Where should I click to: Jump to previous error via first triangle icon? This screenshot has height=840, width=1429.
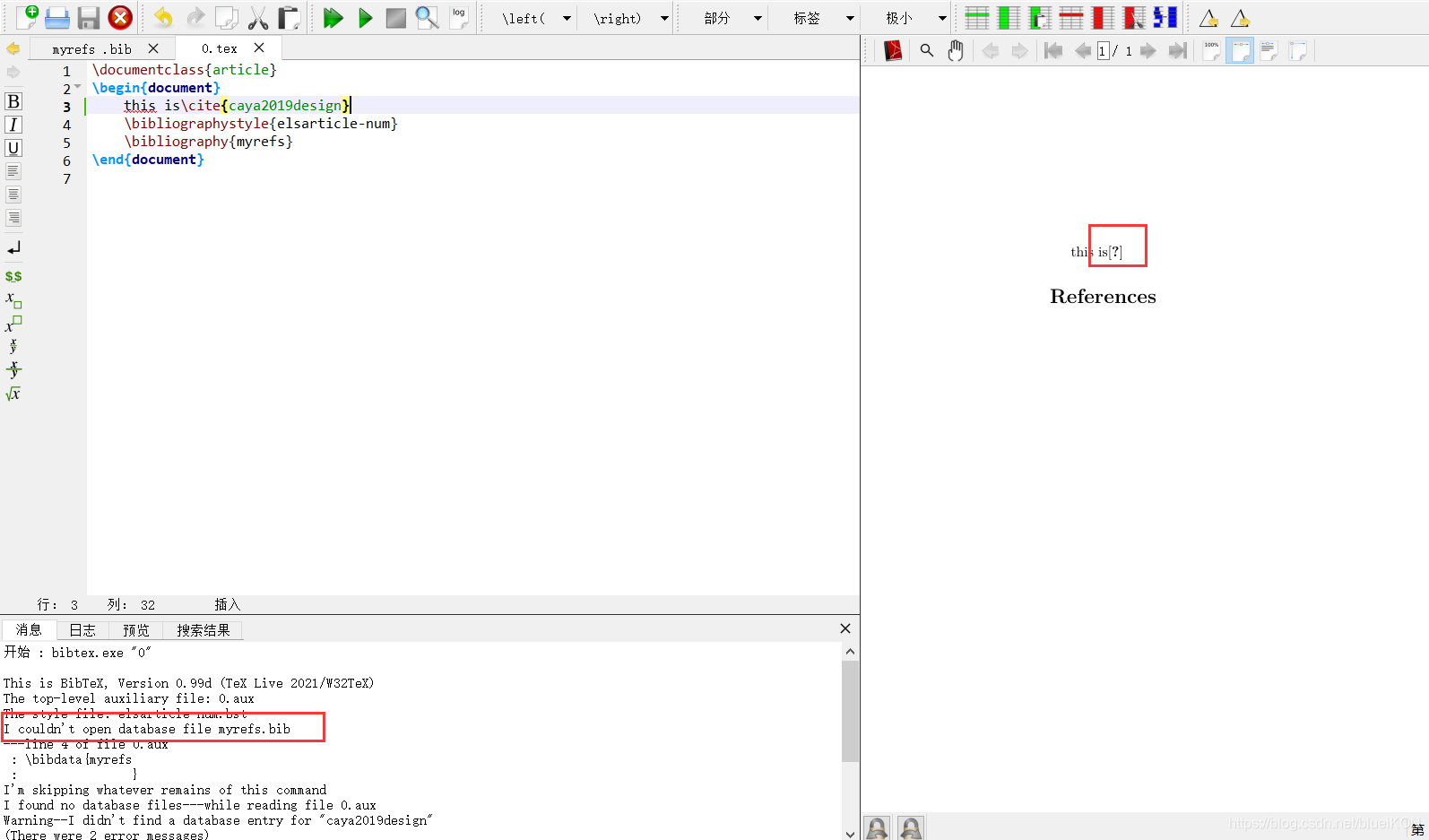[x=1208, y=18]
